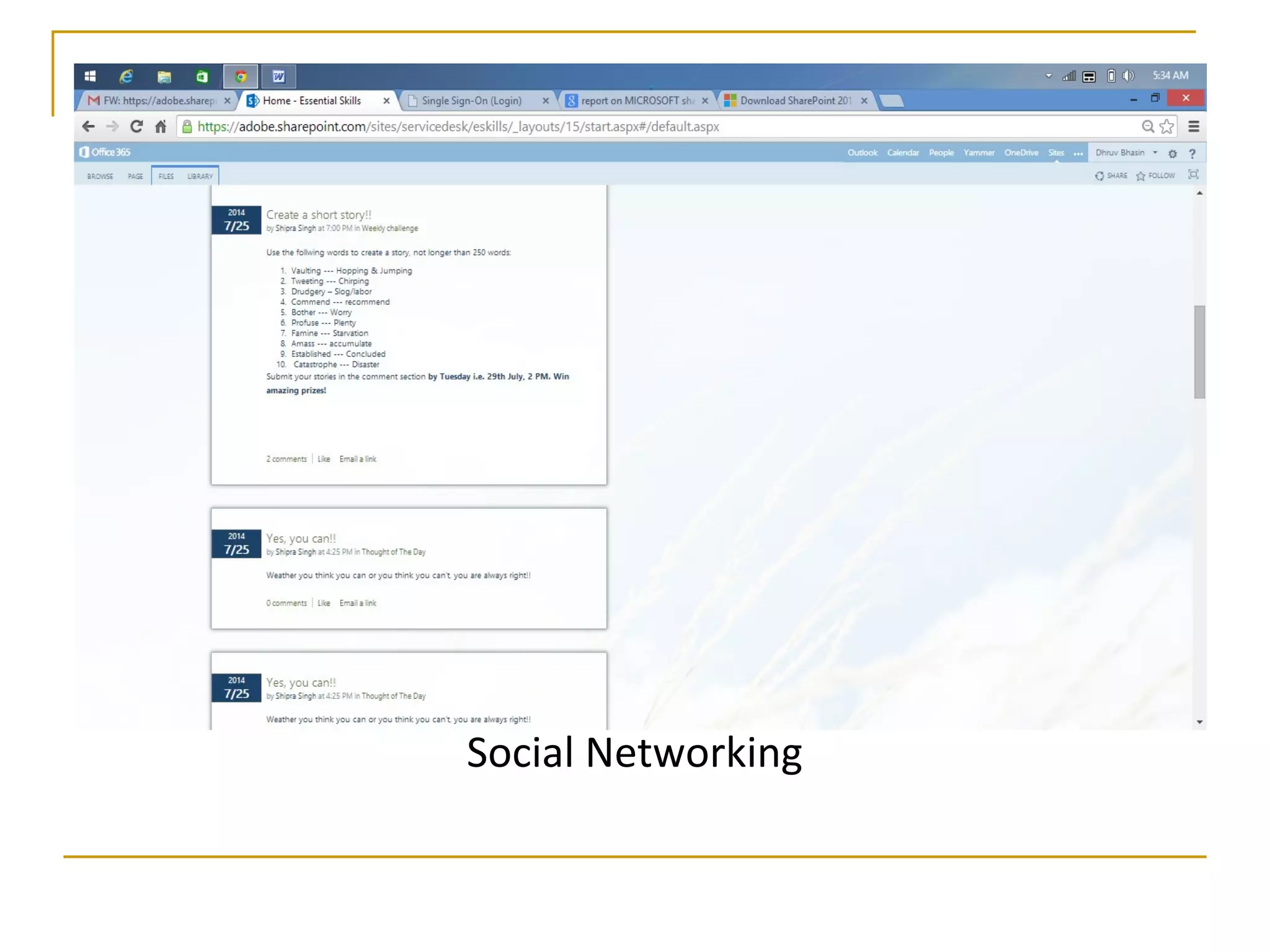The height and width of the screenshot is (952, 1270).
Task: Open the Create a short story!! post title
Action: click(319, 215)
